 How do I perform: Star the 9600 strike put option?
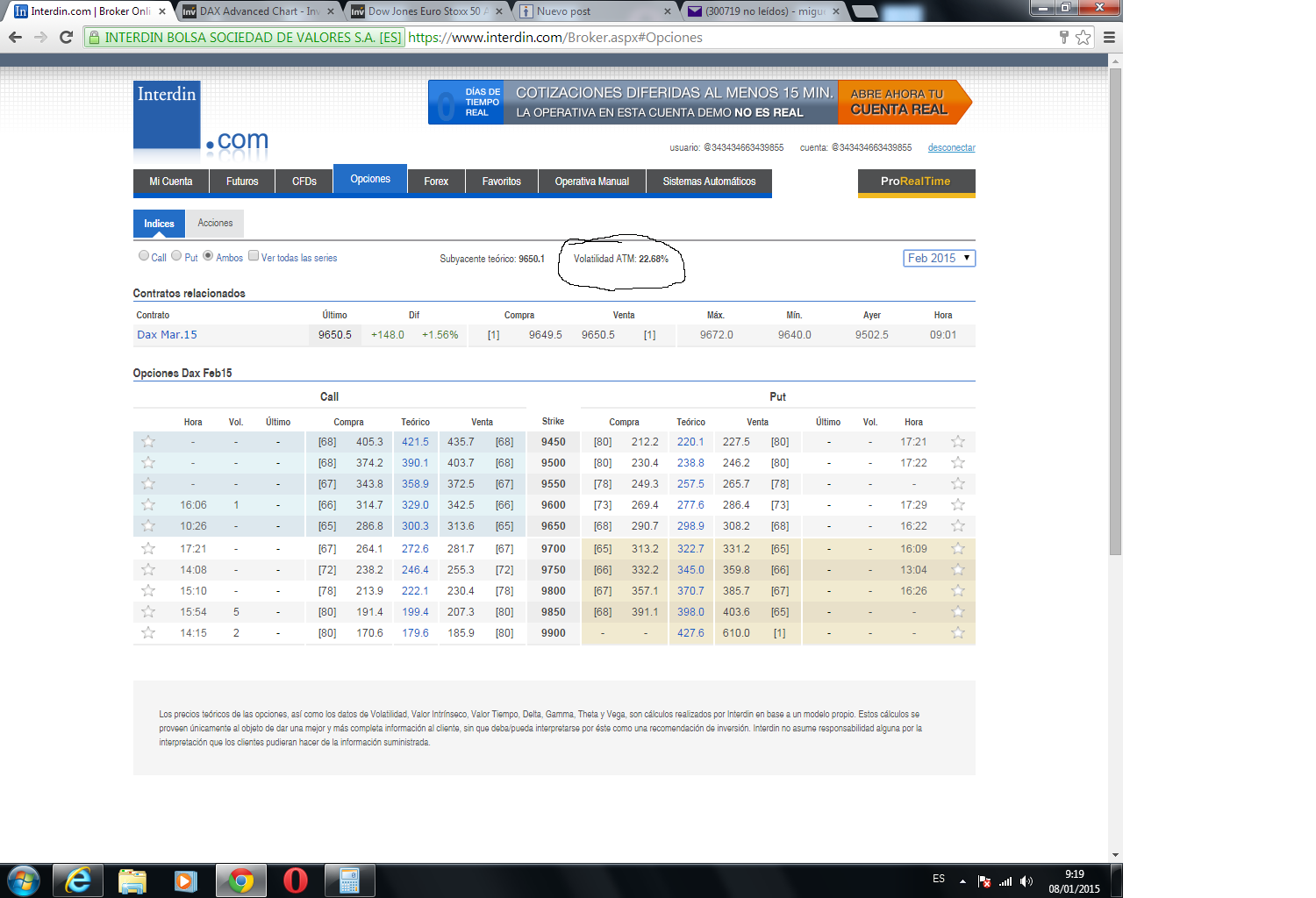coord(958,505)
